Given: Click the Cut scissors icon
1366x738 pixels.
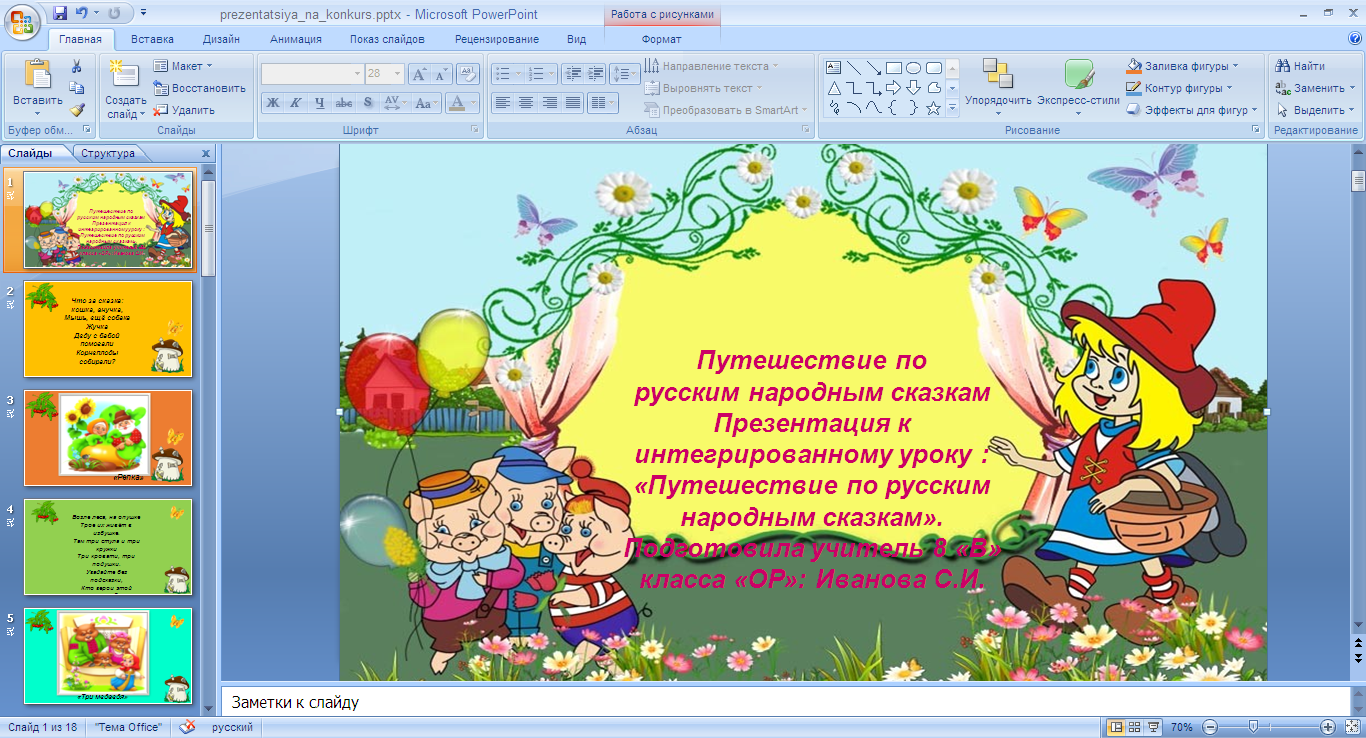Looking at the screenshot, I should point(76,66).
